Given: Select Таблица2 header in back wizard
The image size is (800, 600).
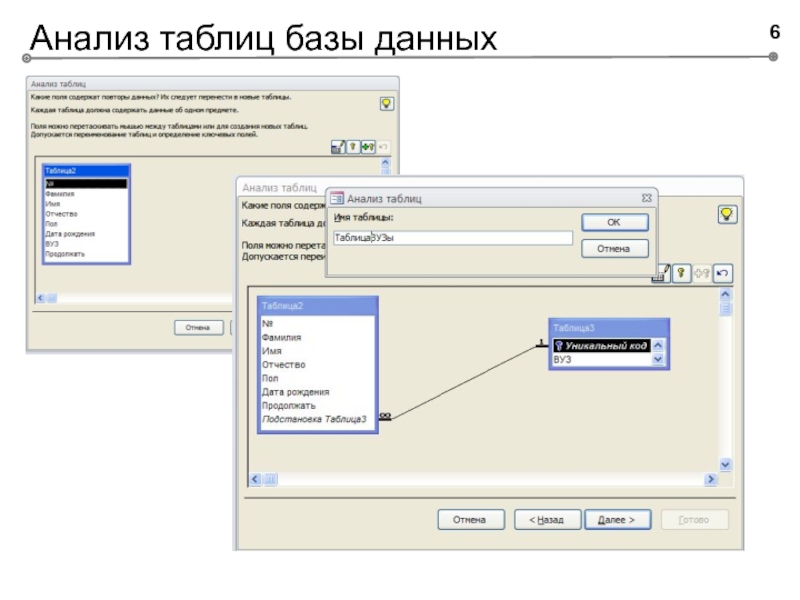Looking at the screenshot, I should [86, 171].
